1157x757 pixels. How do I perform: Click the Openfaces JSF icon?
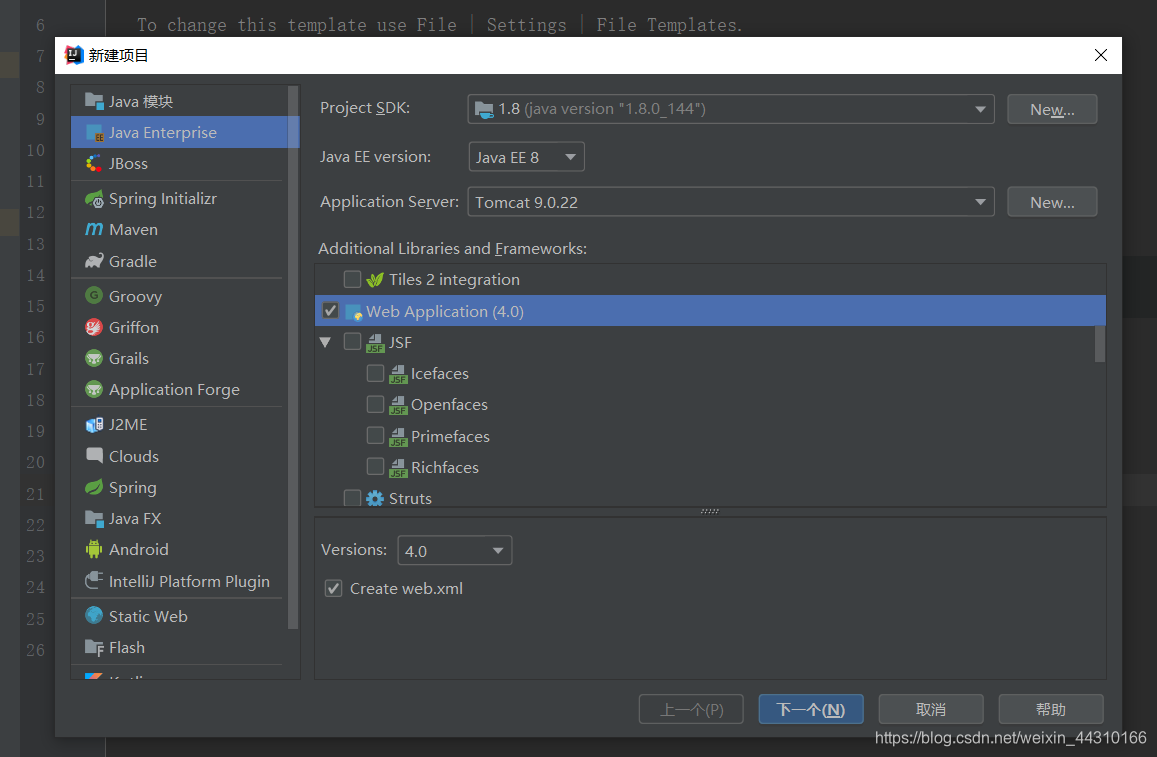[x=398, y=405]
